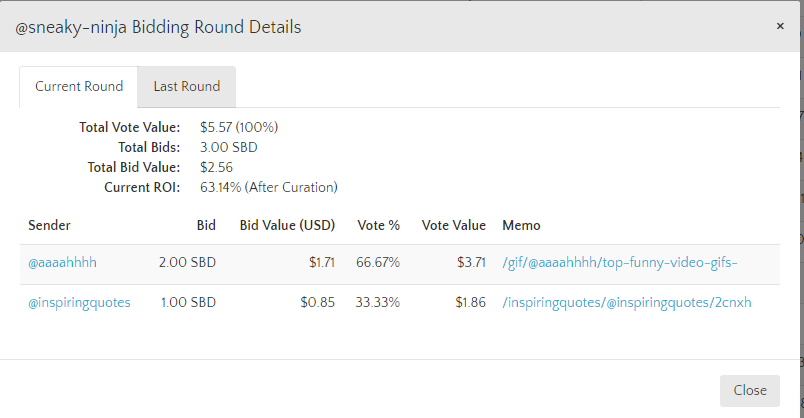804x418 pixels.
Task: Click the Vote % column header
Action: 379,225
